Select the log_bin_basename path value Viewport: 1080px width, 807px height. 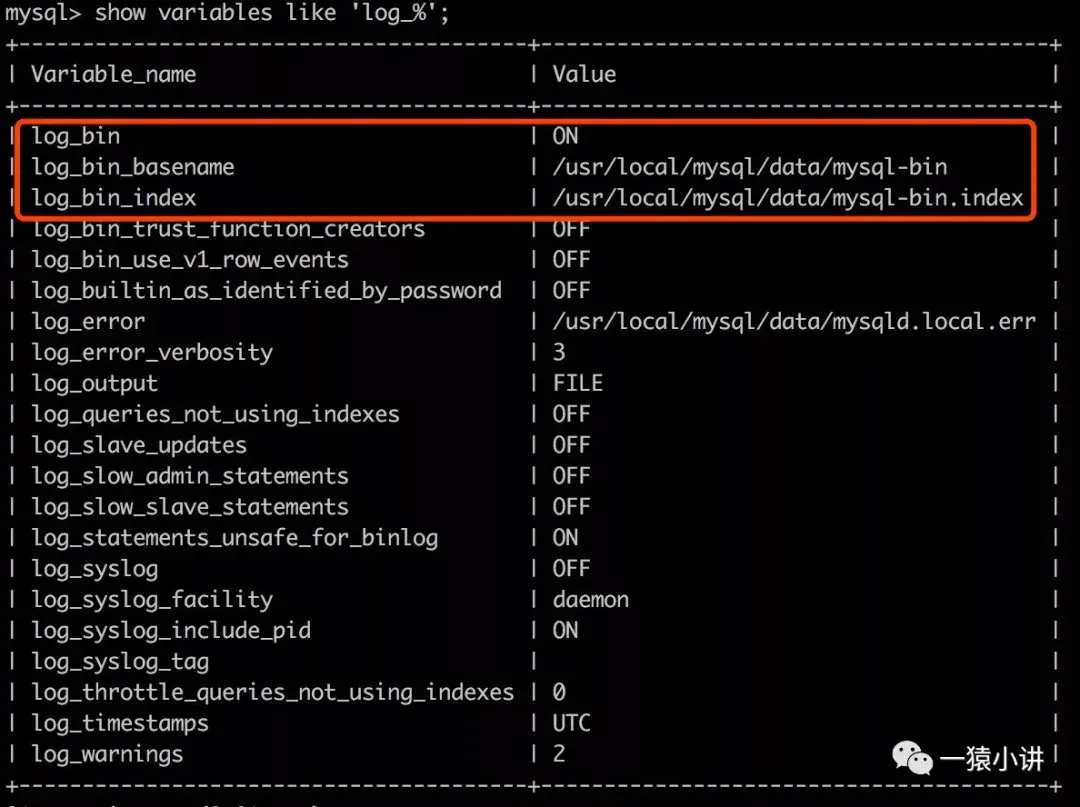[749, 167]
